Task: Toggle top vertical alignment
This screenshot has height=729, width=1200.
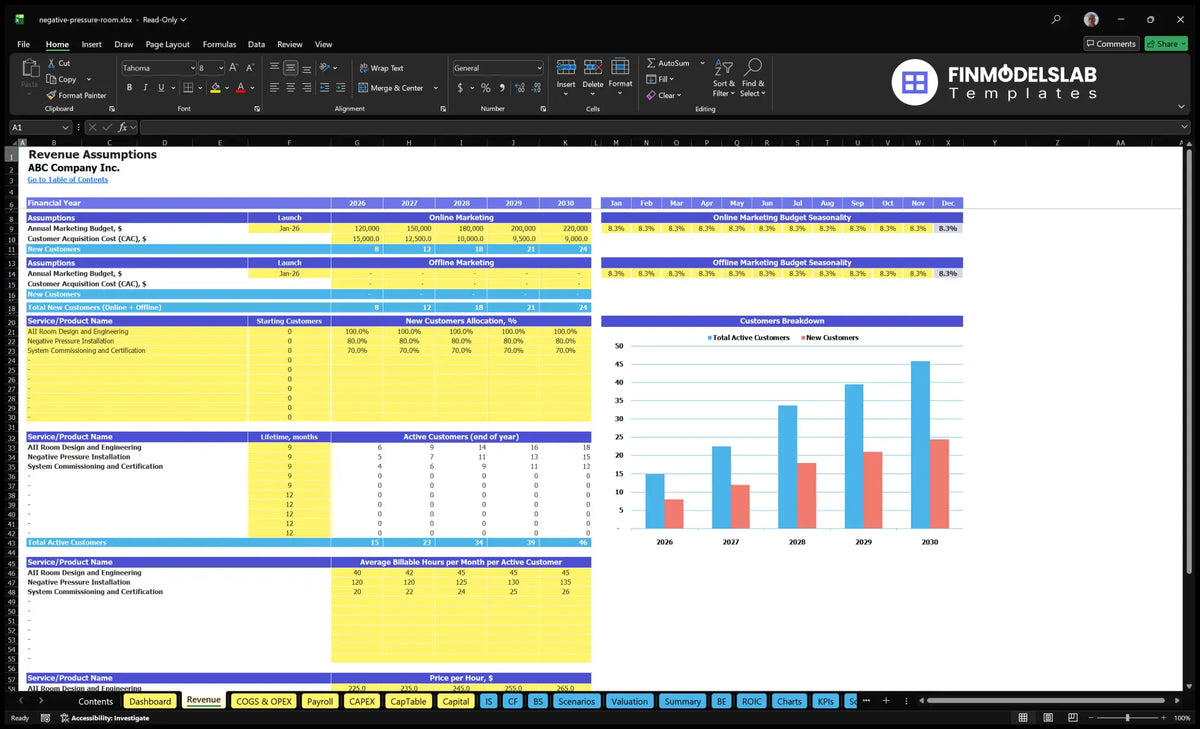Action: (274, 68)
